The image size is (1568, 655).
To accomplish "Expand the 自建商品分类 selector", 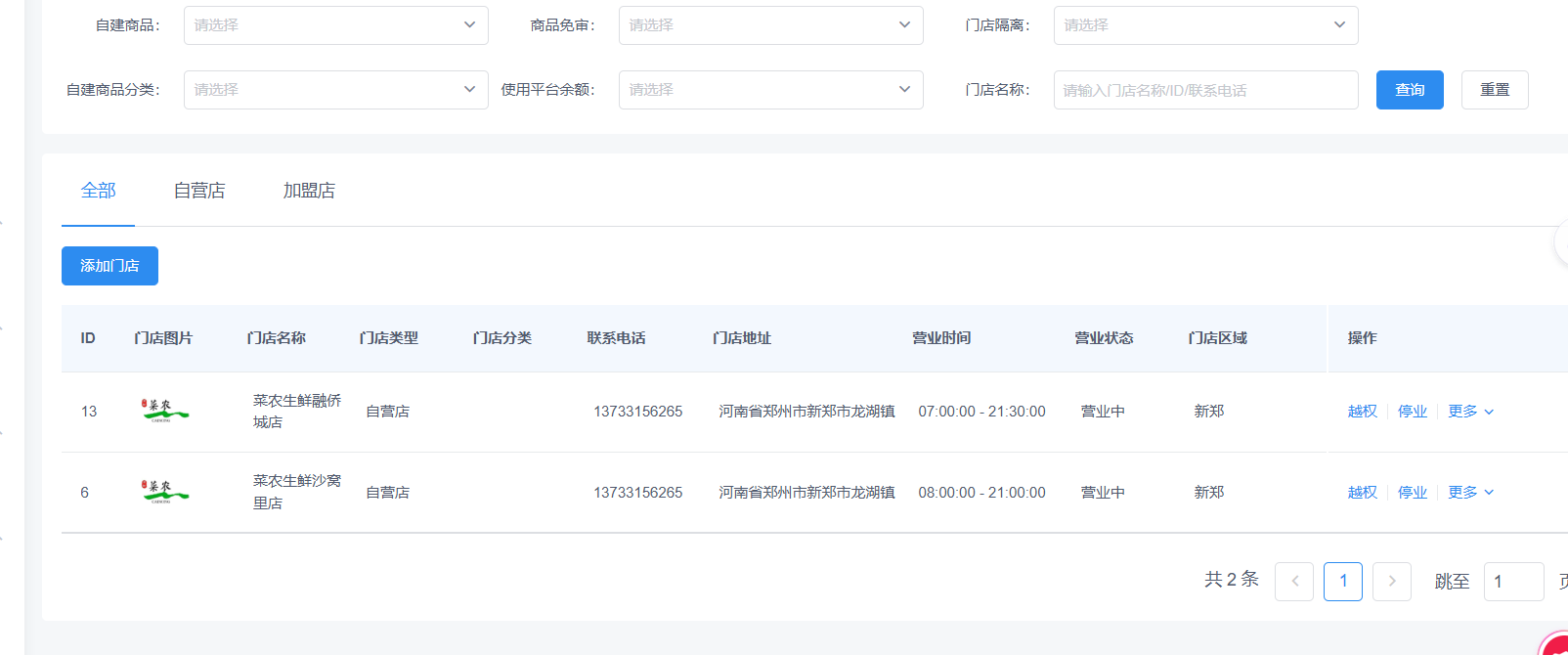I will click(x=335, y=90).
